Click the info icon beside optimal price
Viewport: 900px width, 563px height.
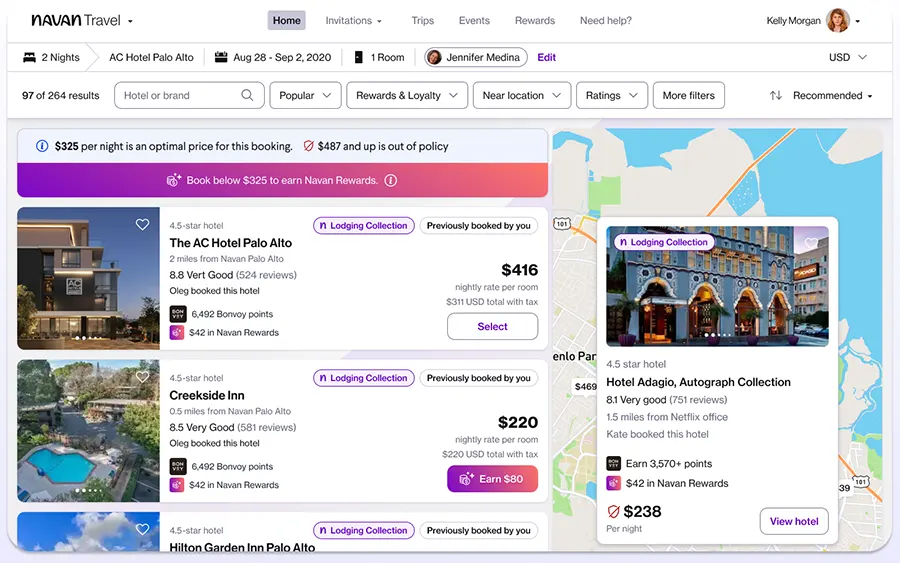pos(42,146)
